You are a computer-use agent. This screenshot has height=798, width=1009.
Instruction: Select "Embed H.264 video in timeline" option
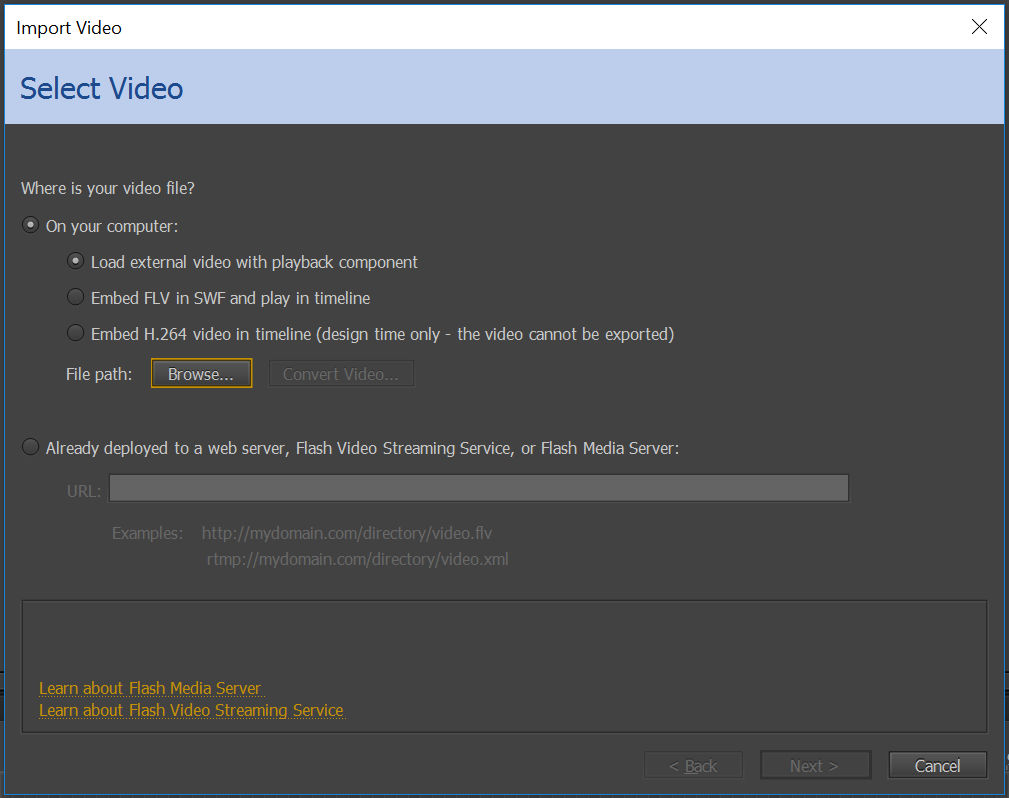[76, 332]
